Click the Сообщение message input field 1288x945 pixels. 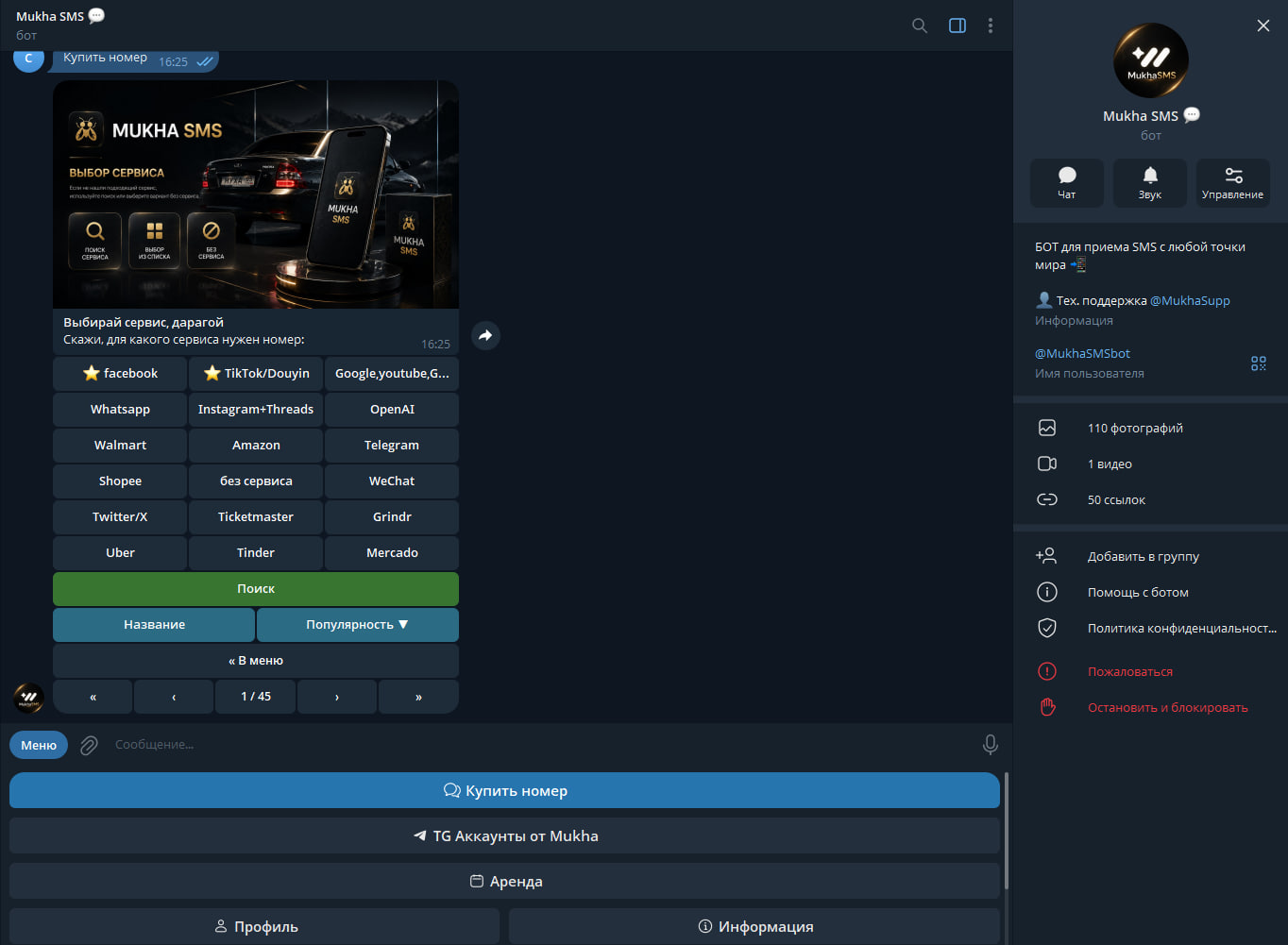tap(538, 745)
